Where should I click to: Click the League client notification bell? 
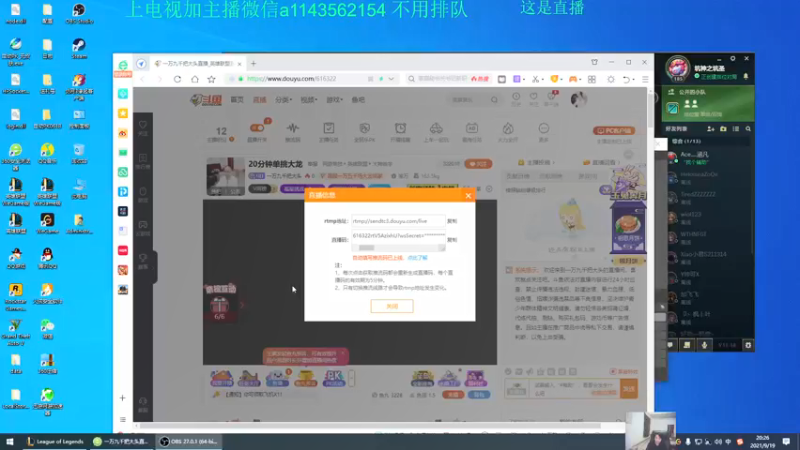coord(746,77)
